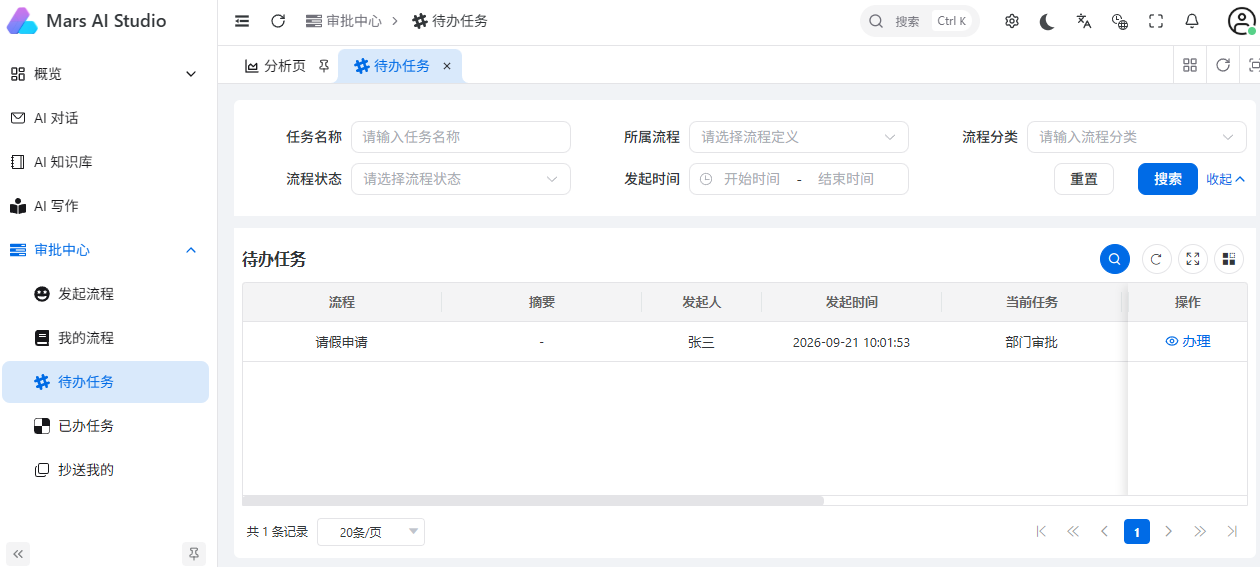
Task: Jump back pages double-left icon
Action: (x=1073, y=532)
